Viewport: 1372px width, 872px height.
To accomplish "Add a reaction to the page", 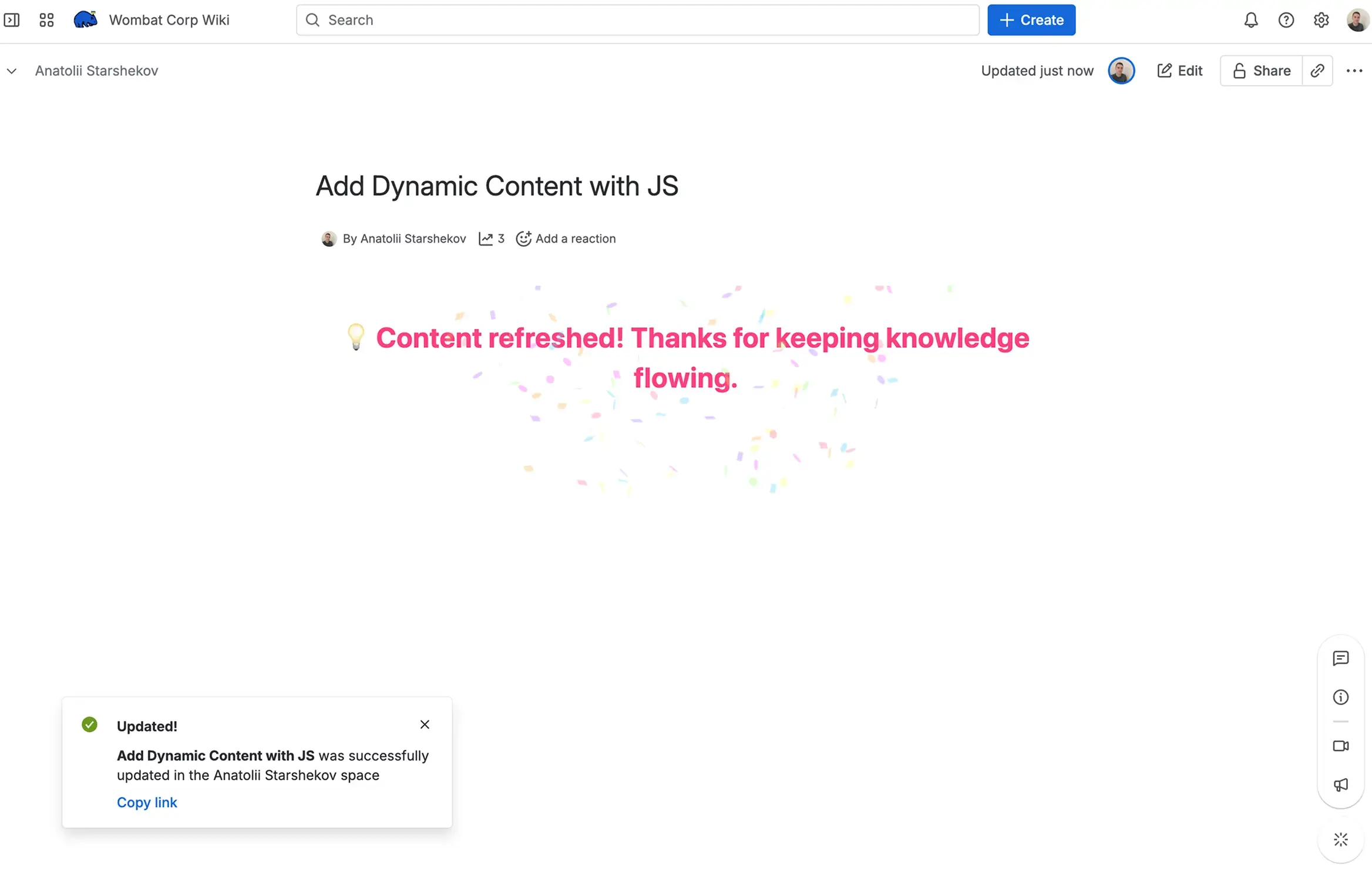I will 566,239.
